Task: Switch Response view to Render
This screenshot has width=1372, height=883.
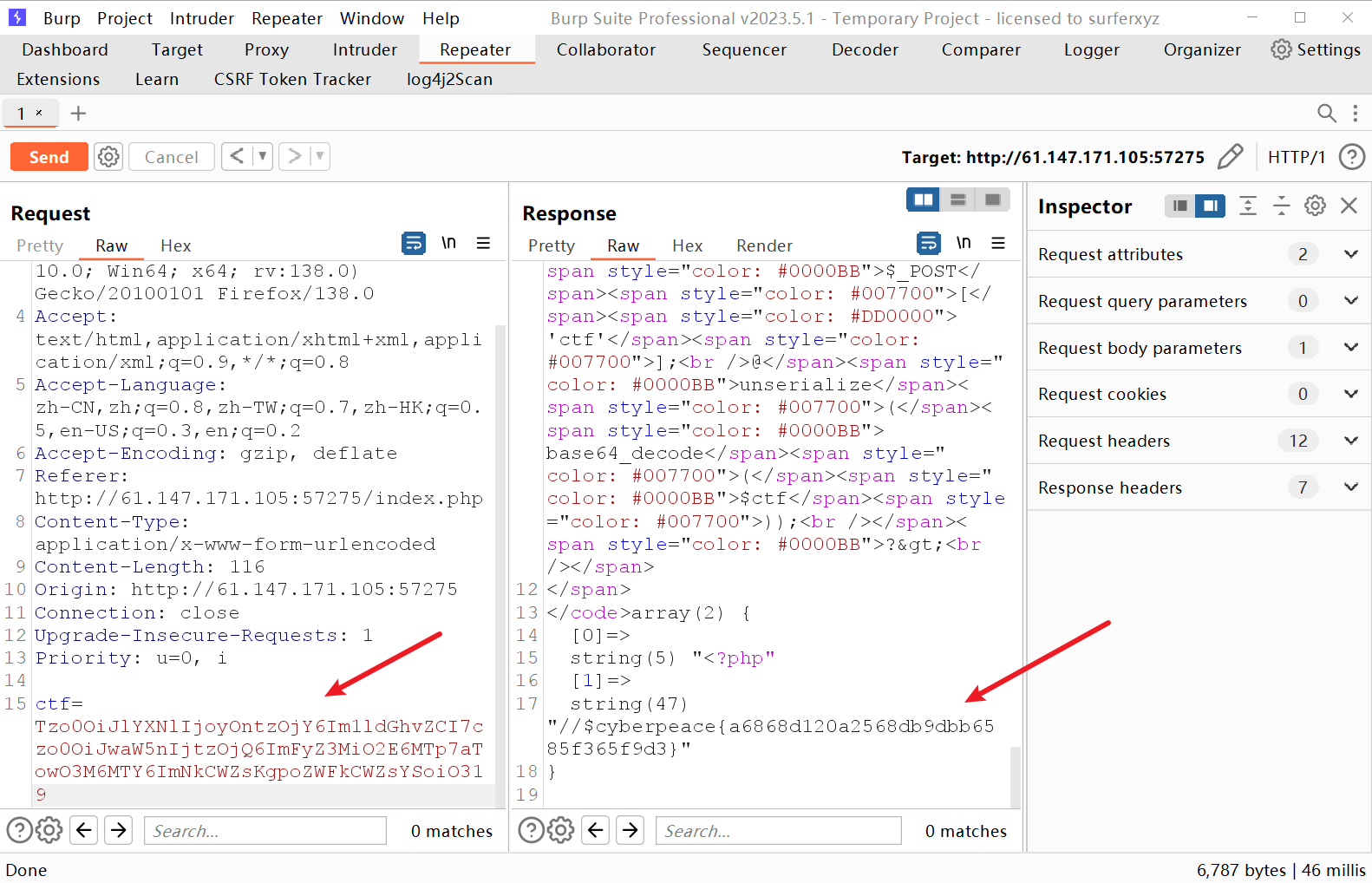Action: [764, 245]
